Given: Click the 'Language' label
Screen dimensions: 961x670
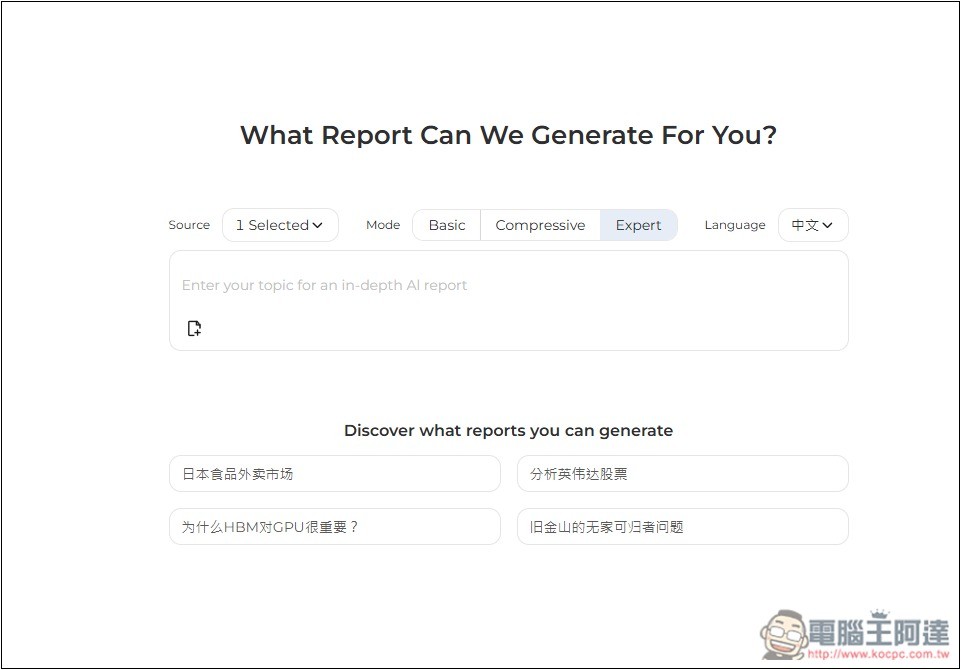Looking at the screenshot, I should pyautogui.click(x=734, y=225).
